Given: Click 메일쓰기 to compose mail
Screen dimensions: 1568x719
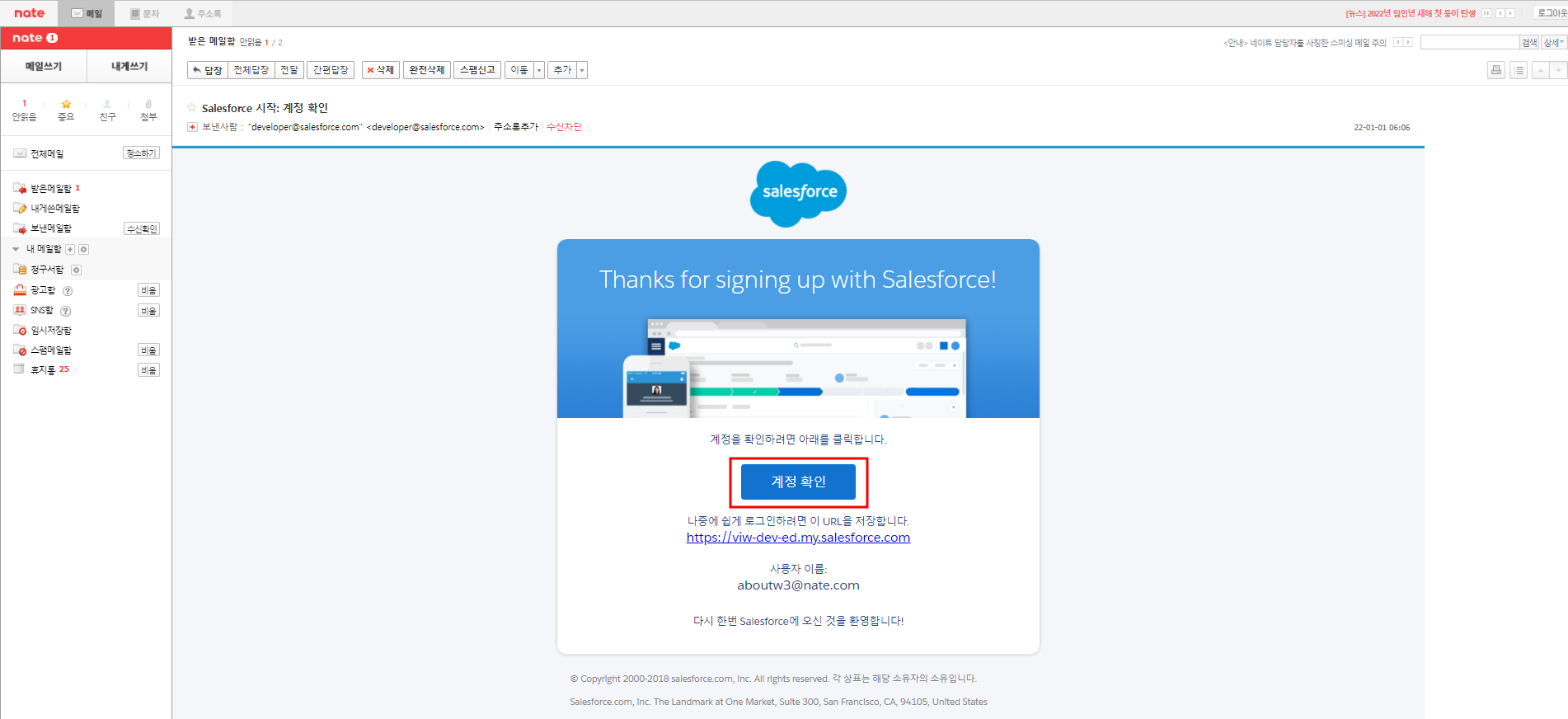Looking at the screenshot, I should tap(44, 66).
